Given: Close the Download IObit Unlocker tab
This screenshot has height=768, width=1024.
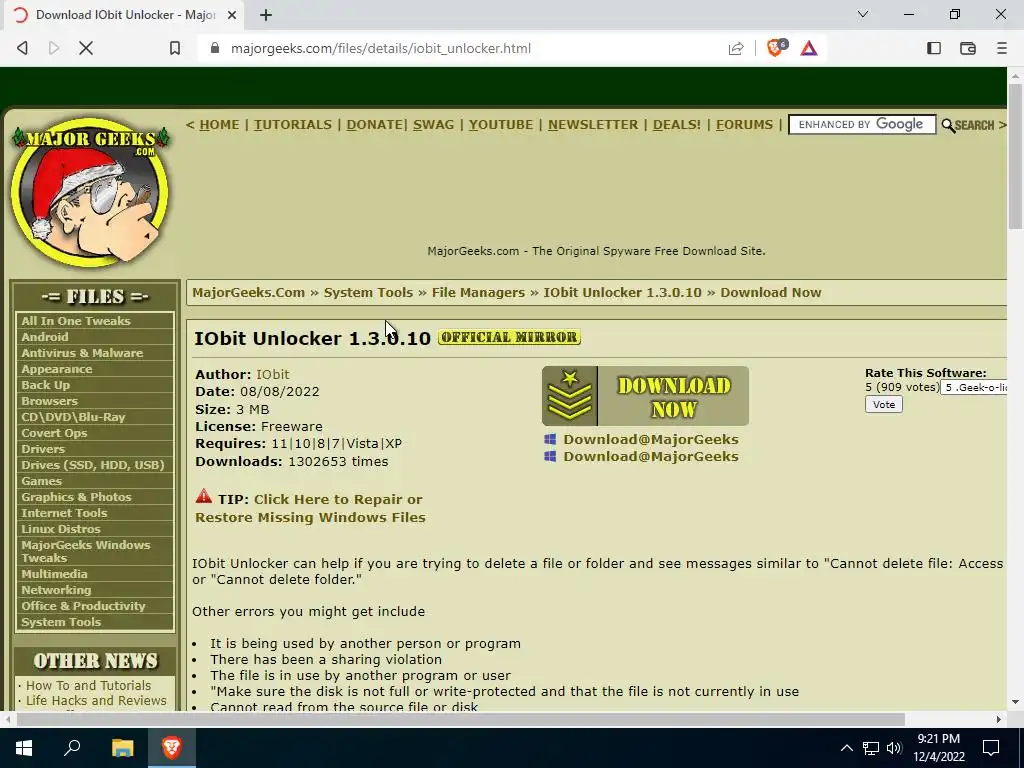Looking at the screenshot, I should click(x=232, y=15).
